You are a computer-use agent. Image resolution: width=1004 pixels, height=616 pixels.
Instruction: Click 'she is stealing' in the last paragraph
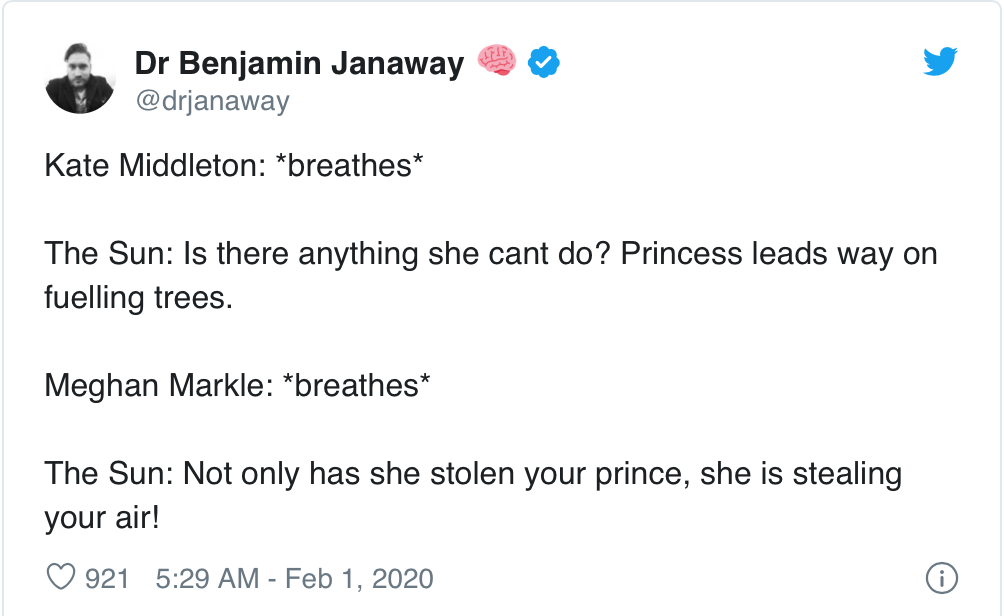[x=800, y=473]
